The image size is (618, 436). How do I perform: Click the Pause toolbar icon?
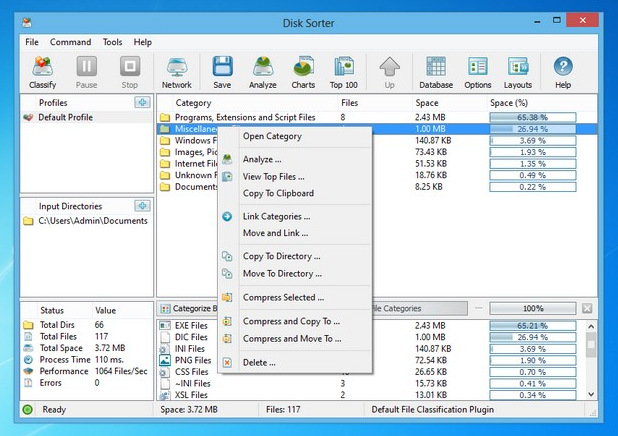click(86, 66)
